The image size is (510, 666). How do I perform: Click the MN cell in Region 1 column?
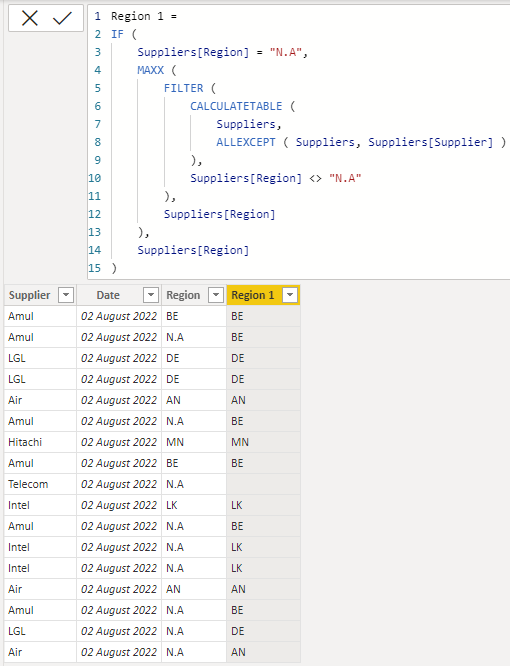click(x=263, y=442)
